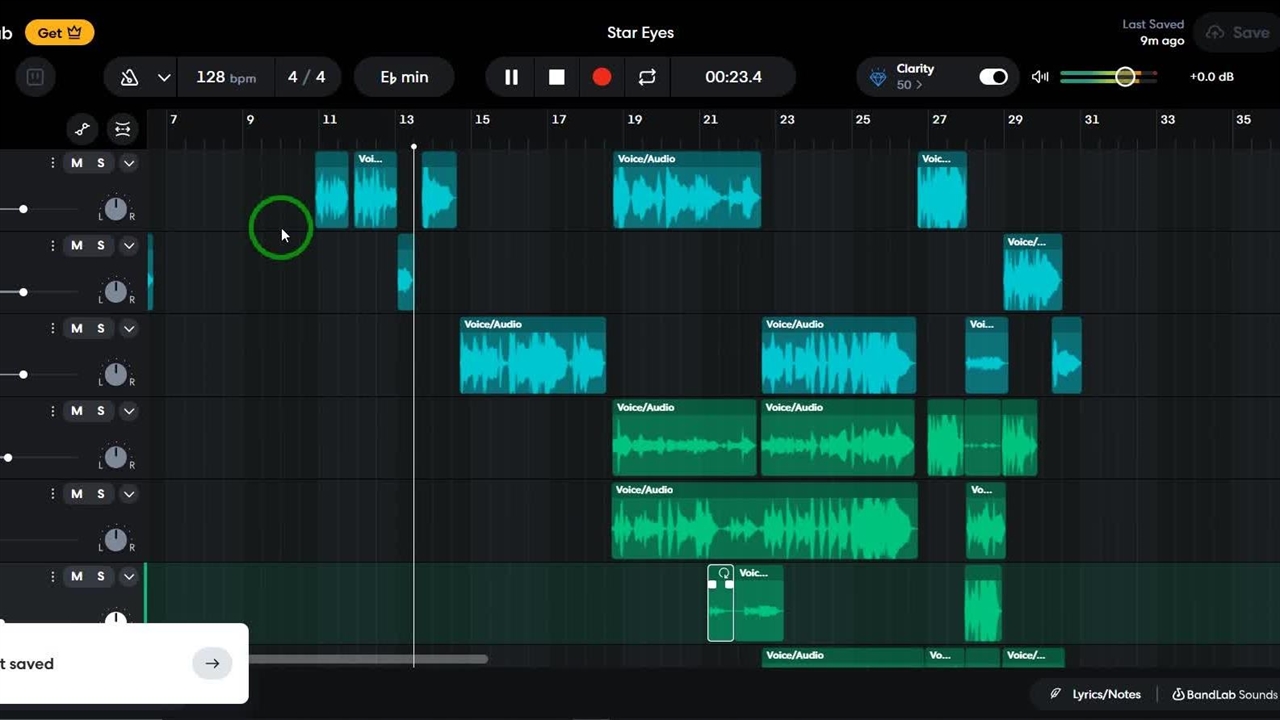The width and height of the screenshot is (1280, 720).
Task: Click the metronome icon
Action: pyautogui.click(x=129, y=77)
